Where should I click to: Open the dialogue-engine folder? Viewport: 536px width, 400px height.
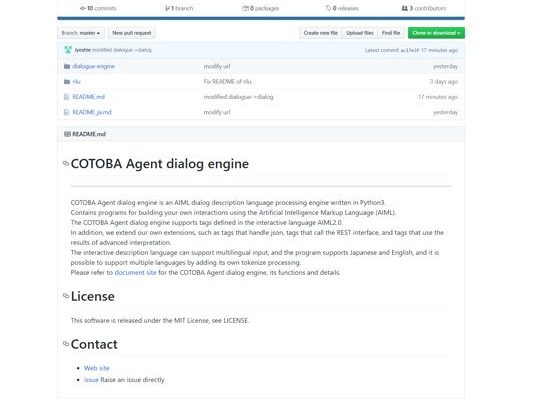click(93, 66)
